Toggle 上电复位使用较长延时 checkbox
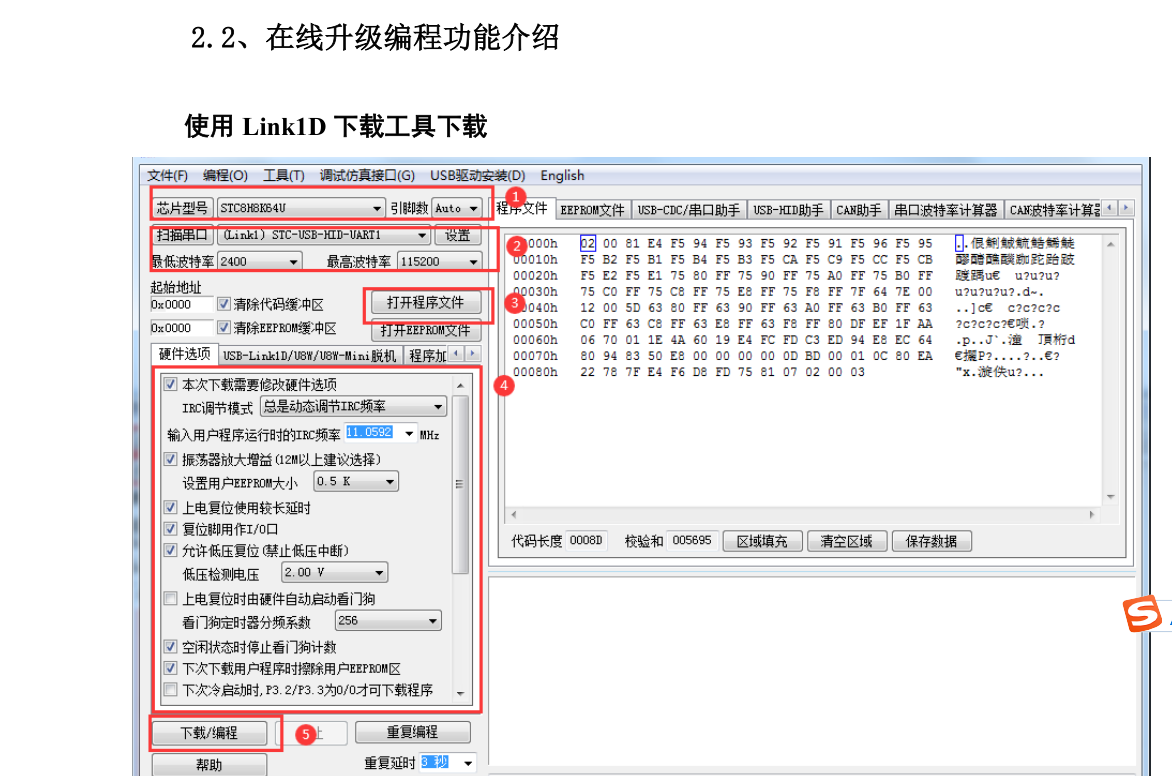The image size is (1172, 776). coord(170,508)
